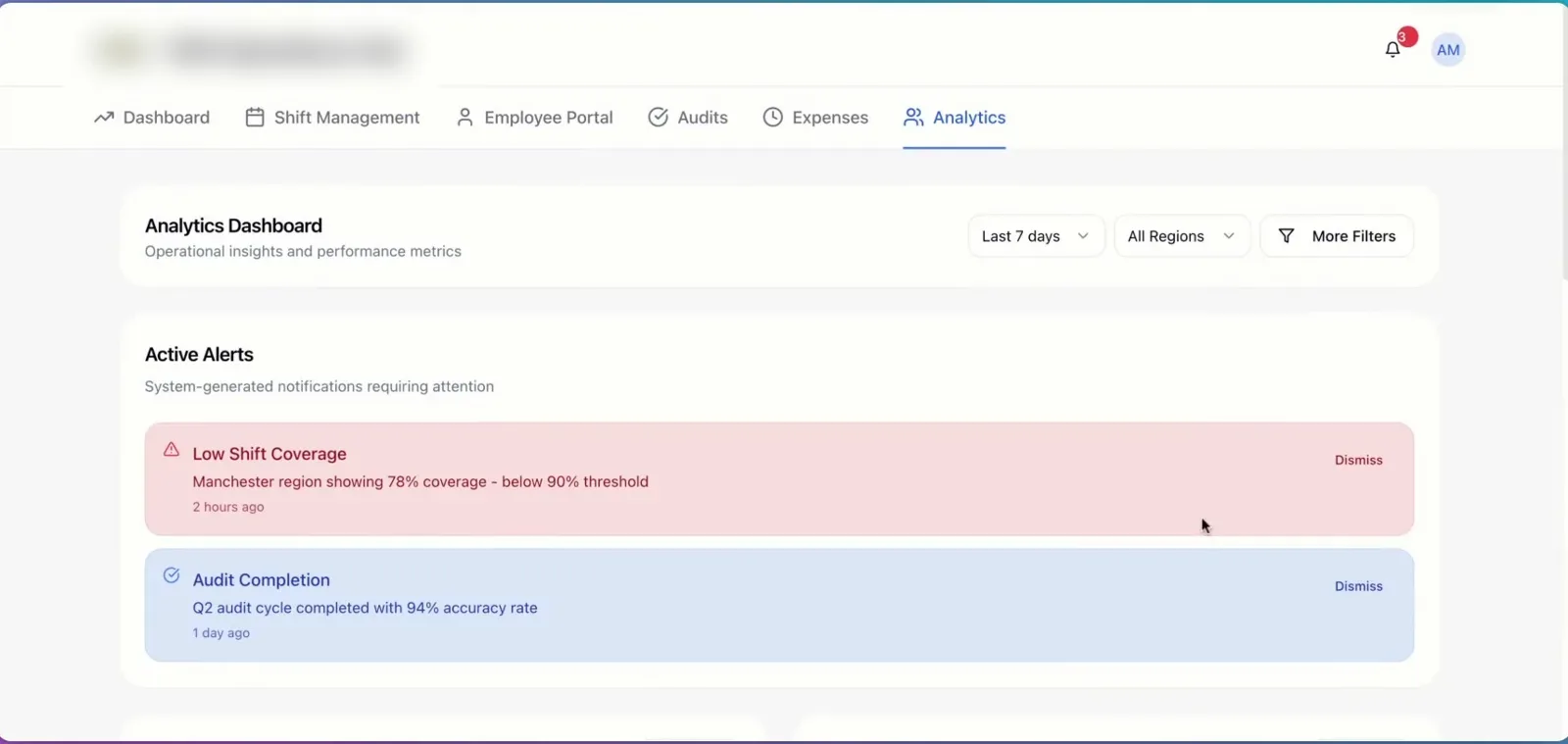Click the Low Shift Coverage alert title
The height and width of the screenshot is (744, 1568).
269,454
